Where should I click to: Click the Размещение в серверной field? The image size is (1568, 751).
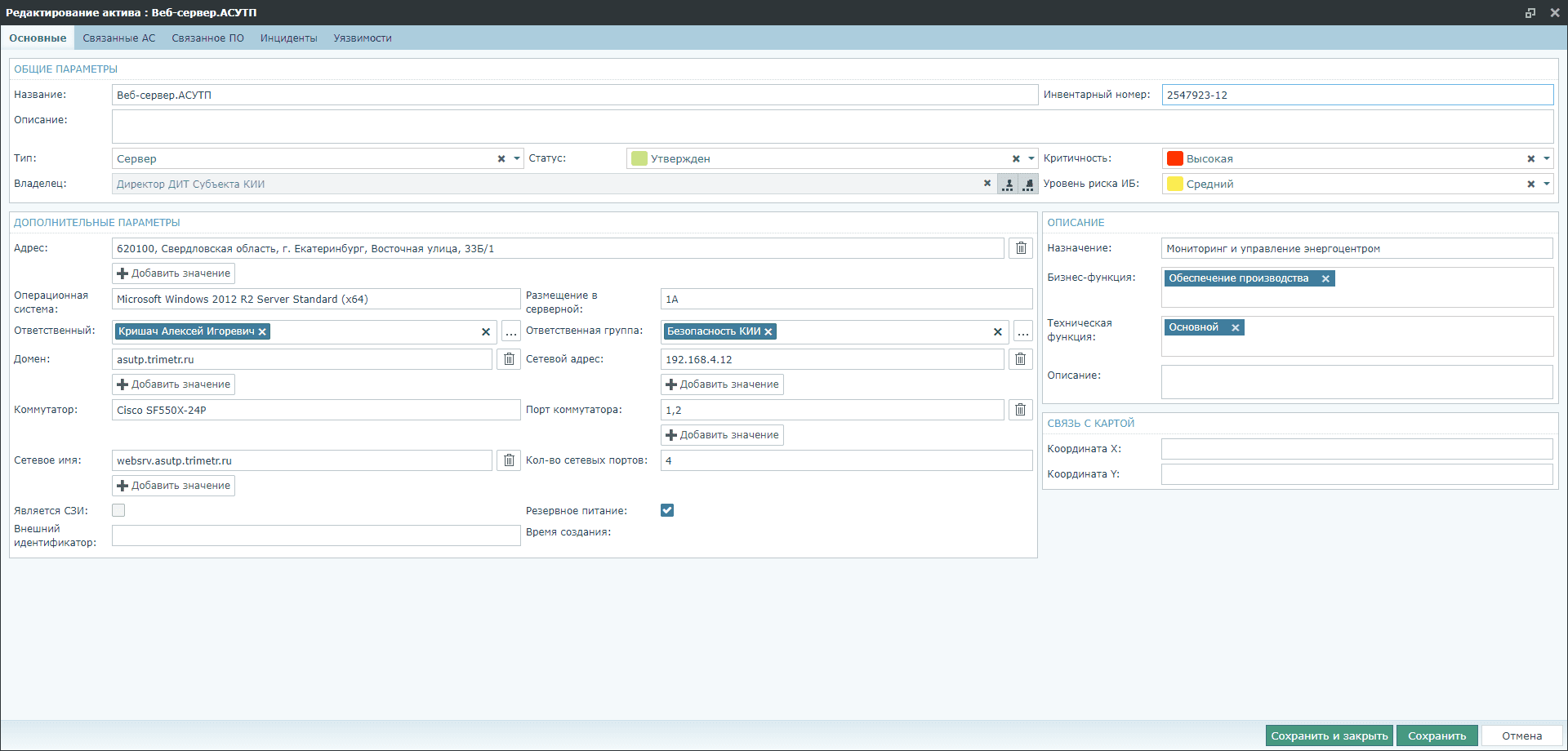[x=847, y=299]
